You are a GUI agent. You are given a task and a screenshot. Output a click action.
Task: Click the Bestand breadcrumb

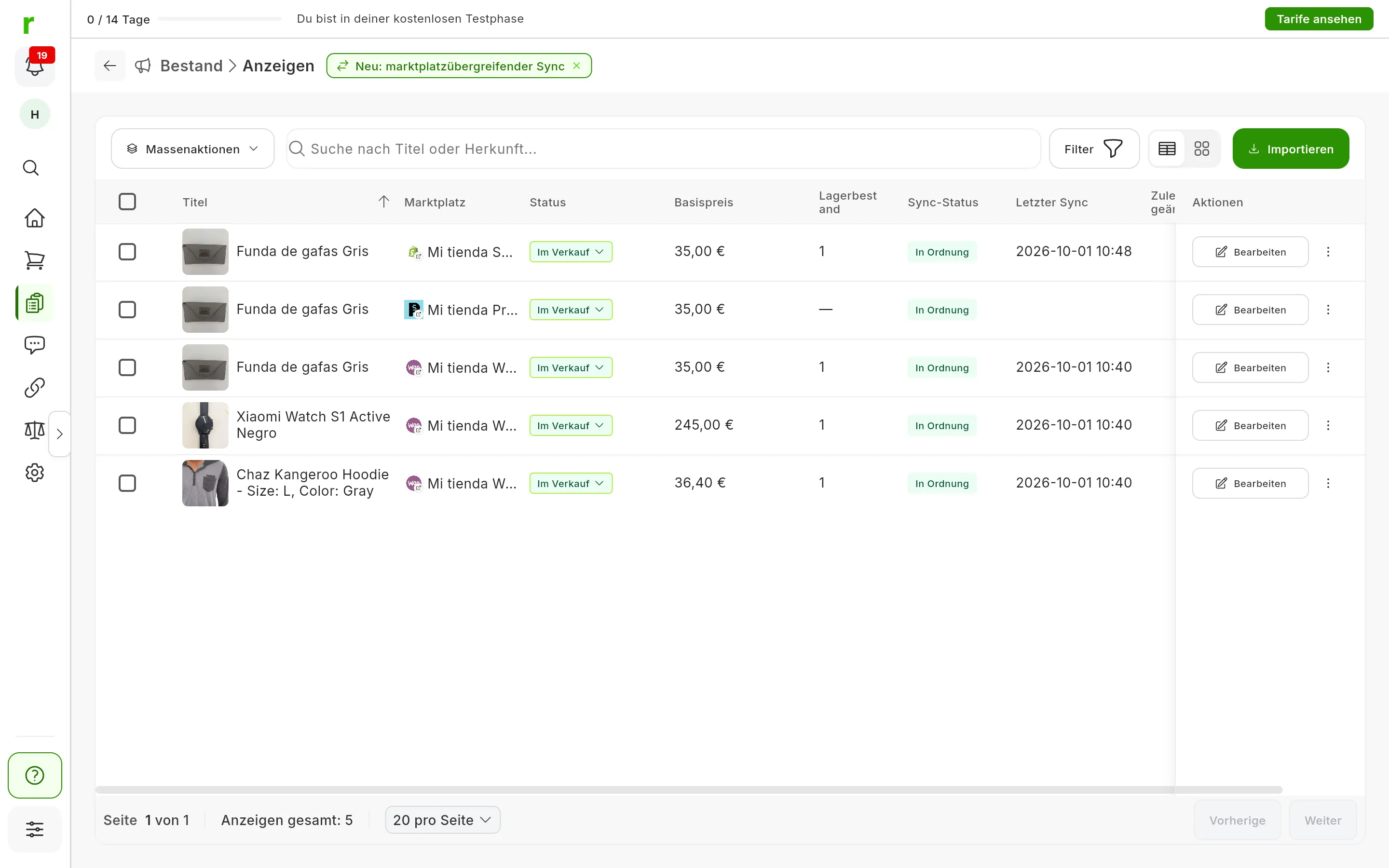191,66
